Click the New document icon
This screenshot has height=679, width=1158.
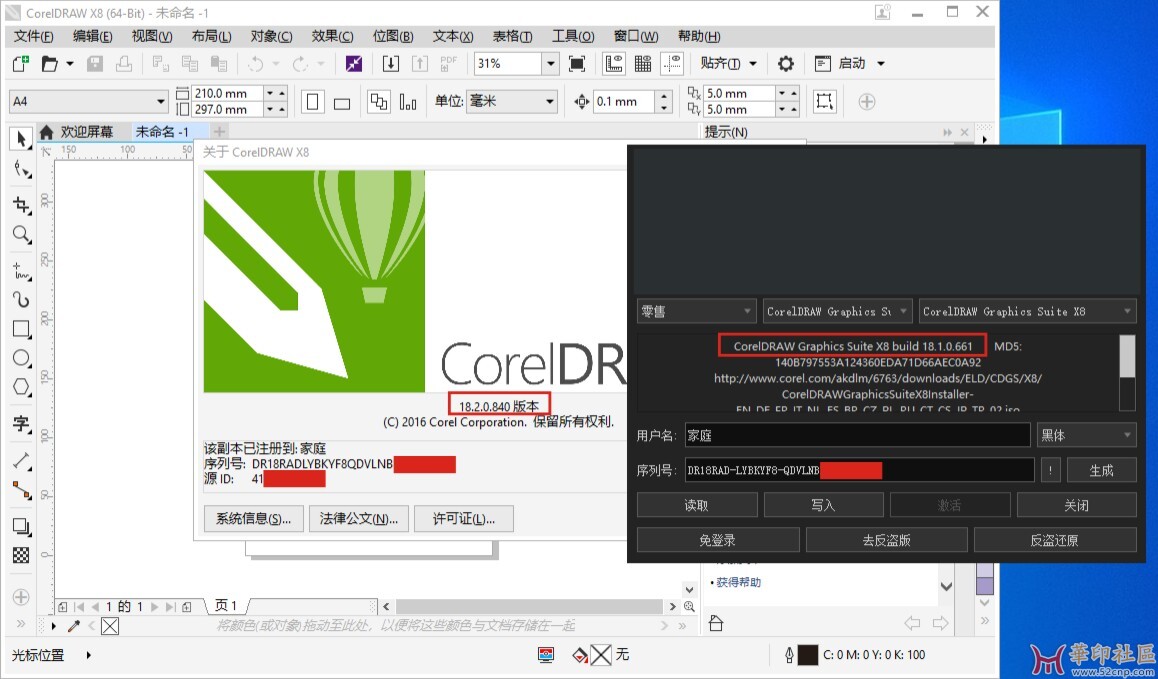(21, 64)
